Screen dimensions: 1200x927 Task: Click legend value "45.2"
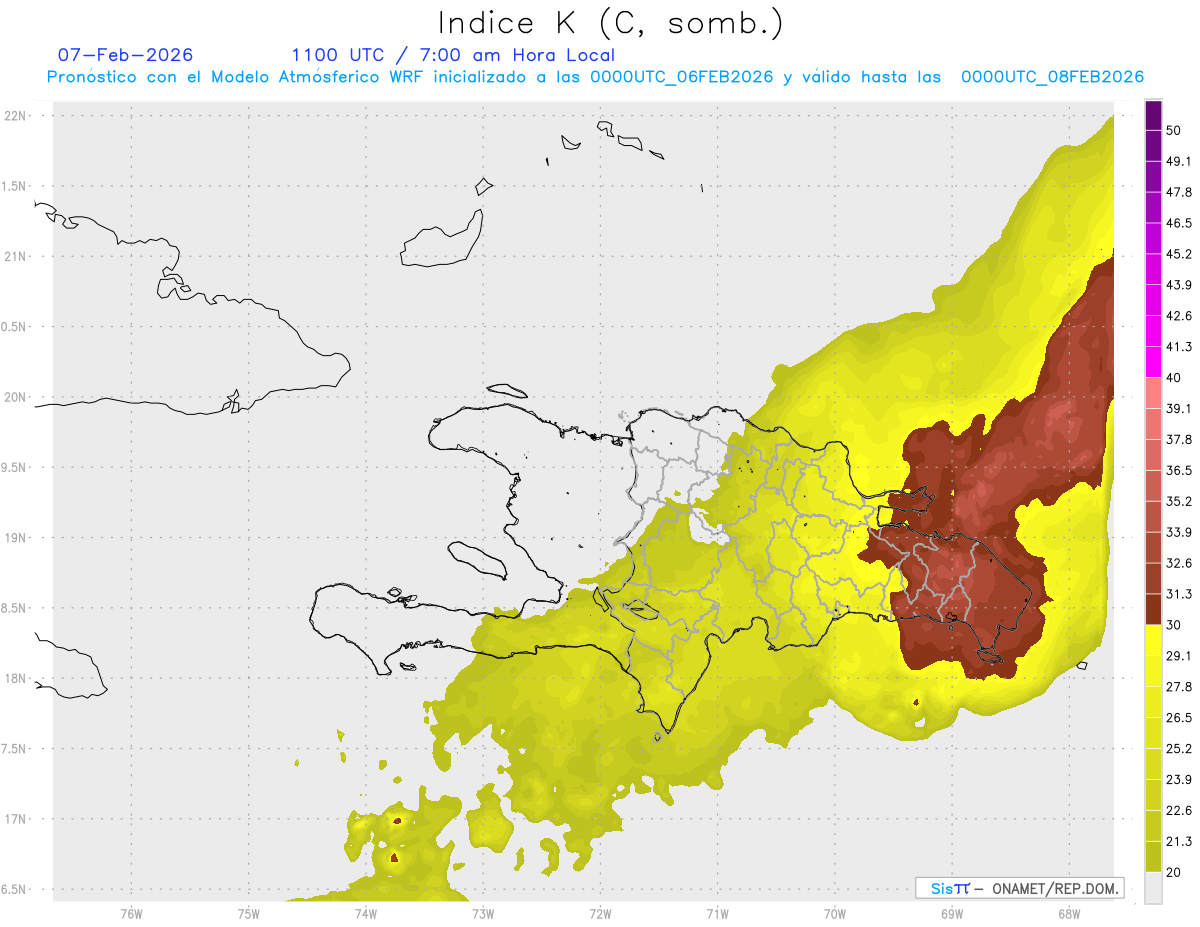coord(1179,254)
